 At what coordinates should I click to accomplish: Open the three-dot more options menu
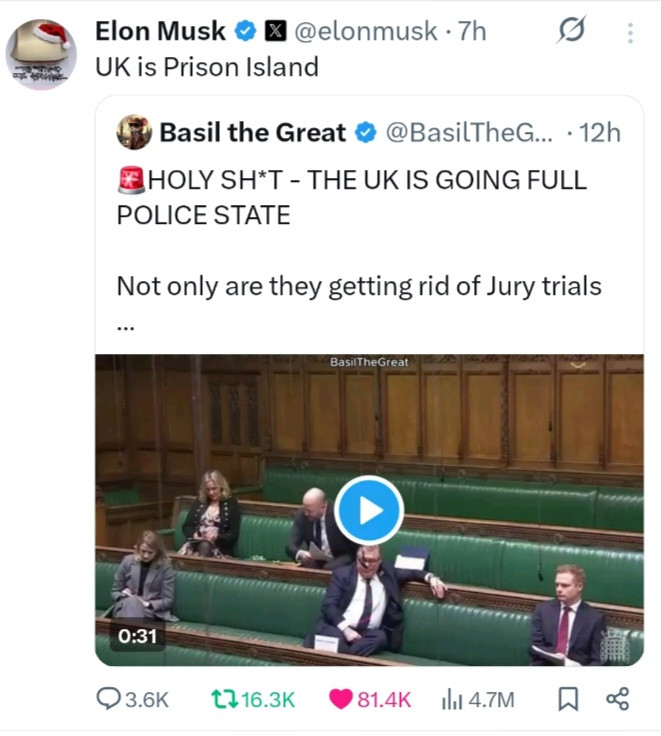630,32
